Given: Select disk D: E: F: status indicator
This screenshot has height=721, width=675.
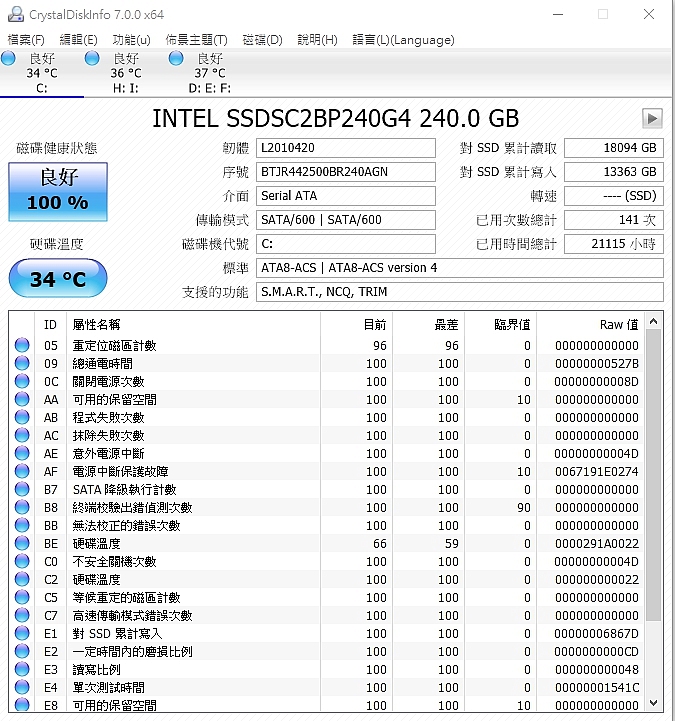Looking at the screenshot, I should (176, 58).
